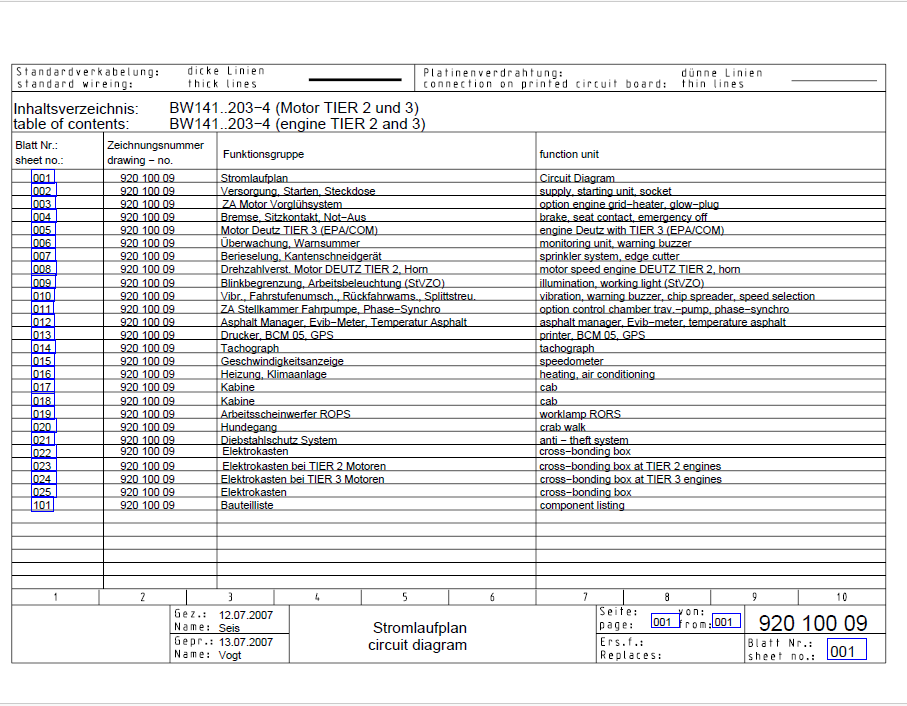Jump to sheet 004 Bremse, Sitzkontakt

click(x=43, y=217)
